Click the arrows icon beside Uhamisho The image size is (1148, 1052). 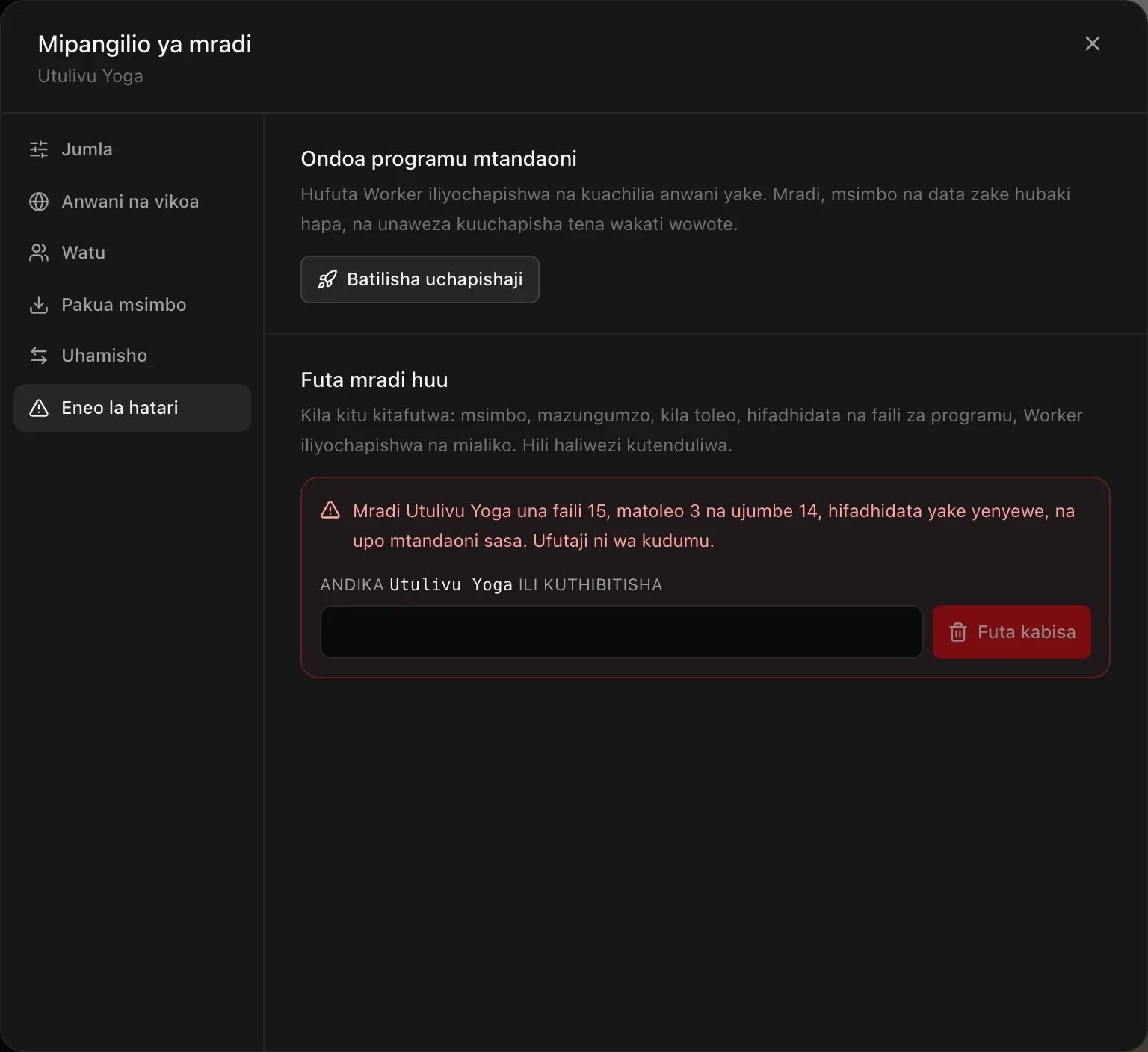point(39,356)
